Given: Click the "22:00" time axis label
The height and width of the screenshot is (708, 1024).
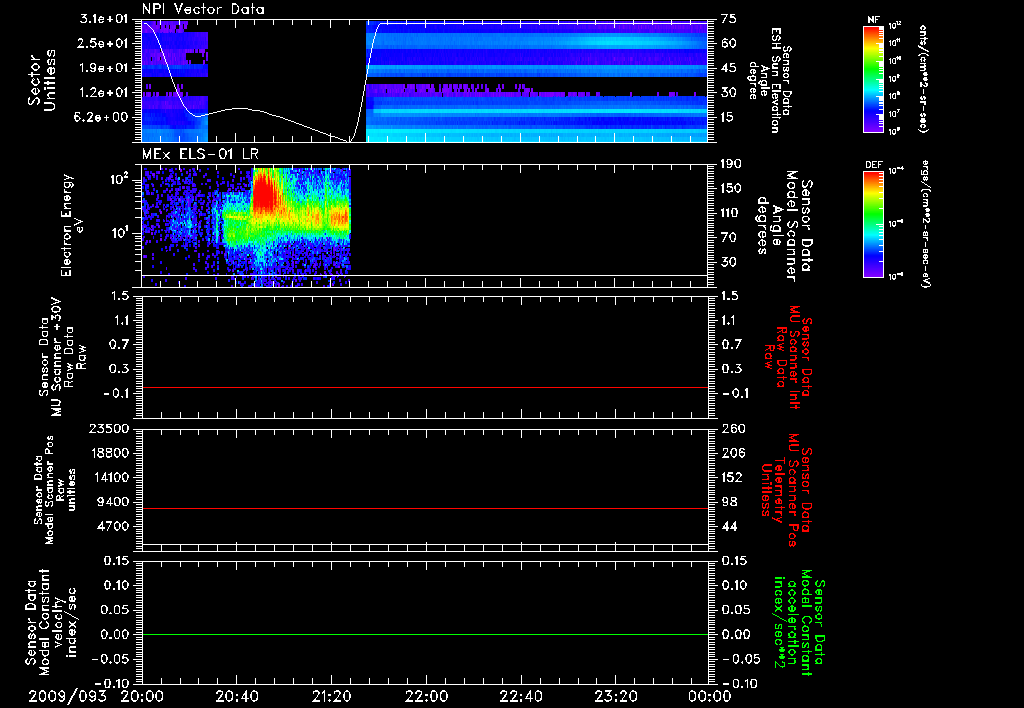Looking at the screenshot, I should pyautogui.click(x=426, y=697).
